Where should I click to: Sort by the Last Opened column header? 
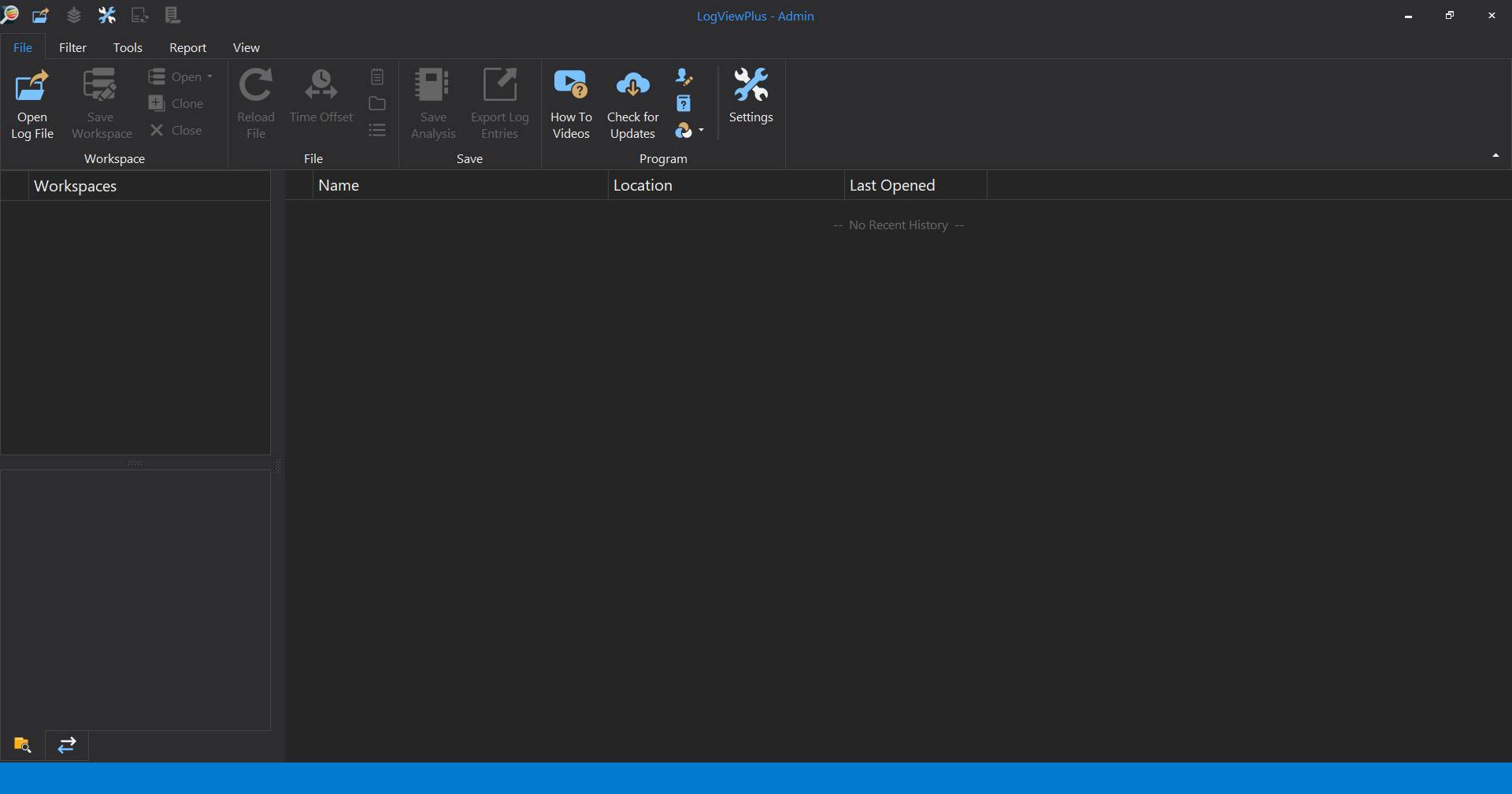[x=916, y=185]
